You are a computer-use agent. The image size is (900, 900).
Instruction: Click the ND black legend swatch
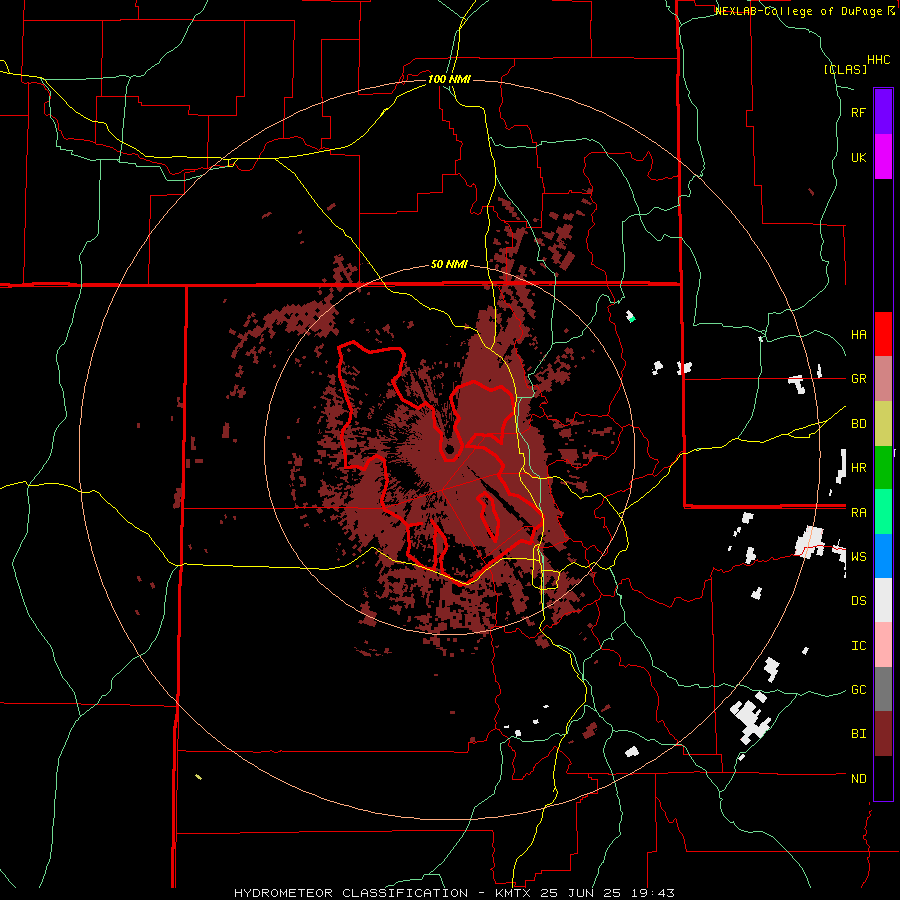coord(883,778)
